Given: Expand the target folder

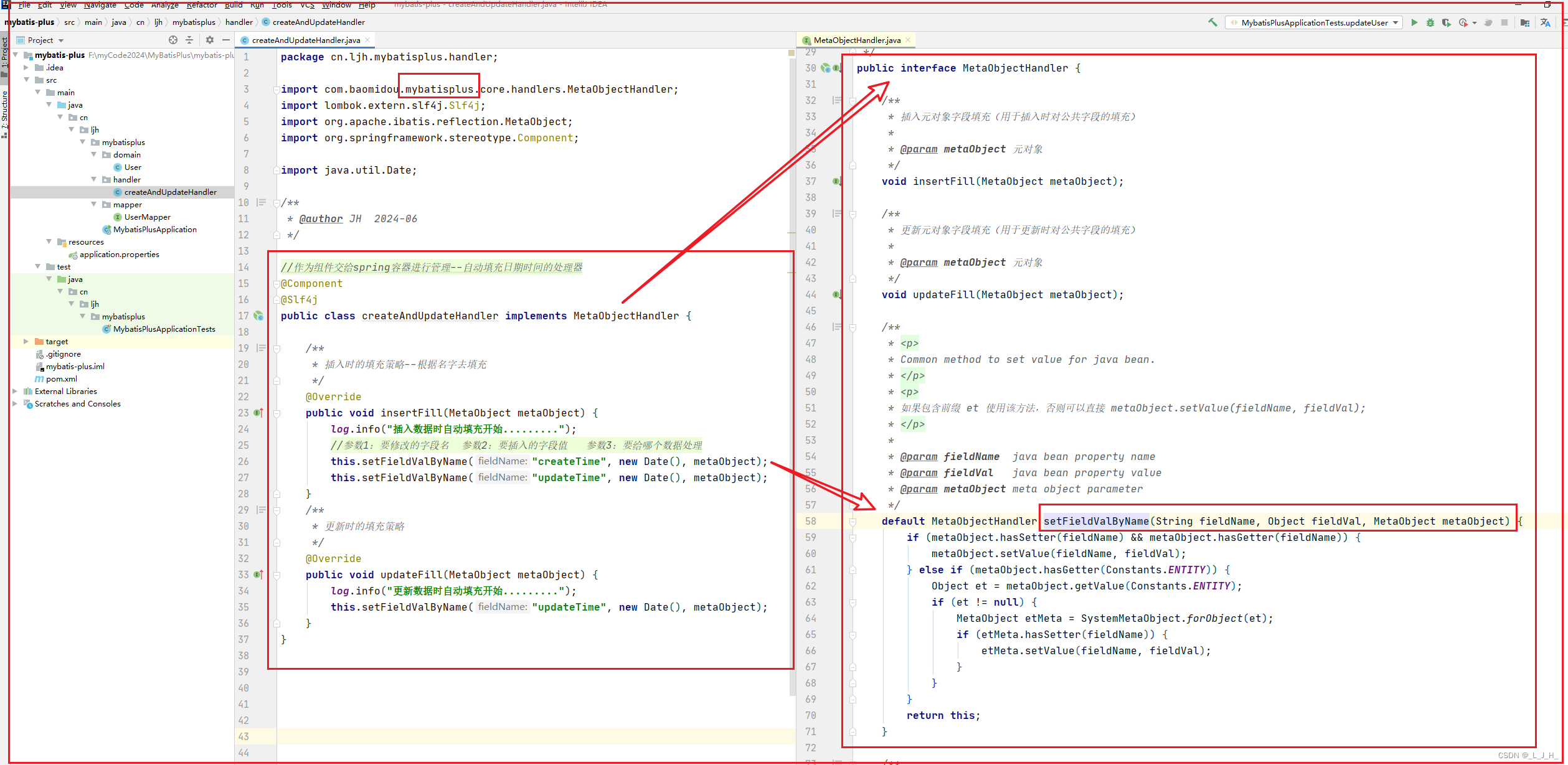Looking at the screenshot, I should click(26, 341).
